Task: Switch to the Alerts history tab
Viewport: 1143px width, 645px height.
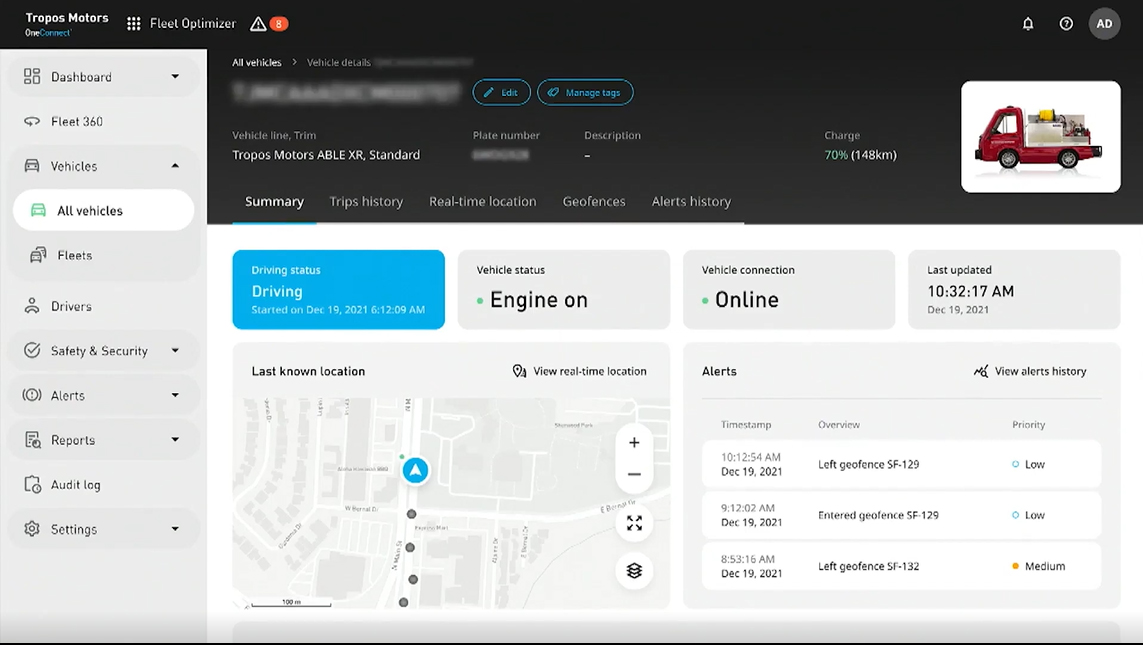Action: 691,202
